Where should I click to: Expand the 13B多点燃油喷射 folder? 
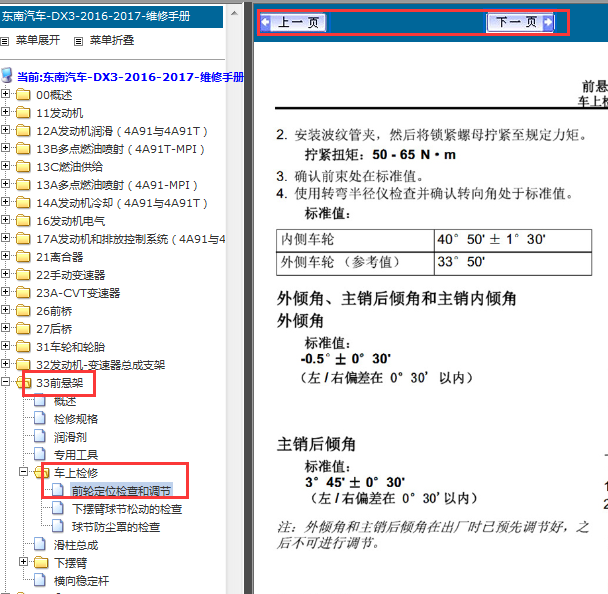coord(5,147)
